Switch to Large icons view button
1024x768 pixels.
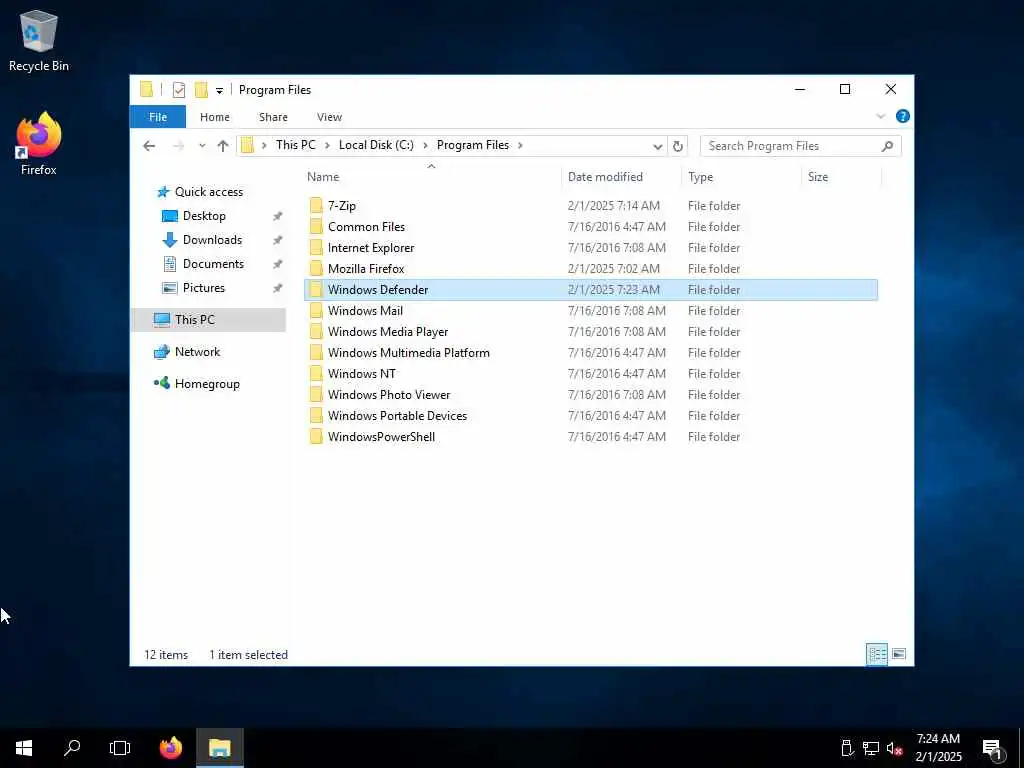coord(899,654)
